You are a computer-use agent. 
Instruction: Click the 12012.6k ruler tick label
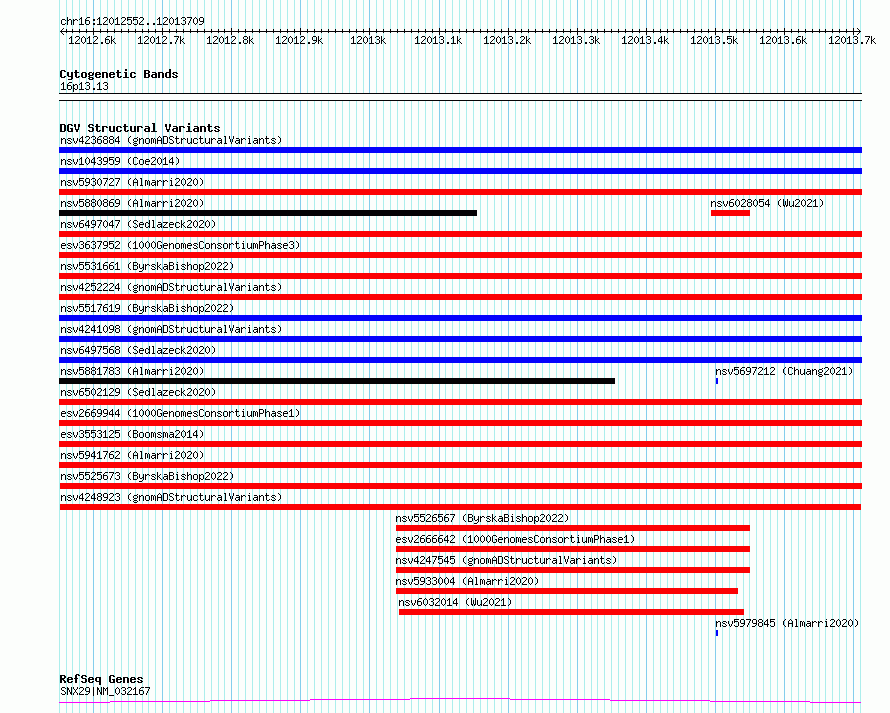click(x=92, y=40)
